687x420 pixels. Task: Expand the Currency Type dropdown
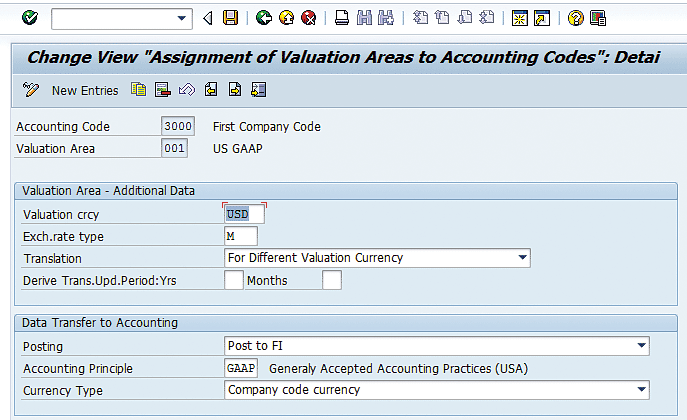click(x=641, y=389)
